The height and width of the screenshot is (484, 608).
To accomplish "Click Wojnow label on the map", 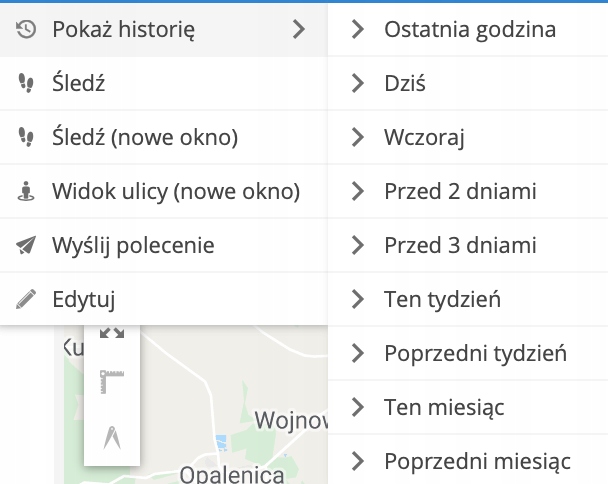I will click(x=291, y=420).
